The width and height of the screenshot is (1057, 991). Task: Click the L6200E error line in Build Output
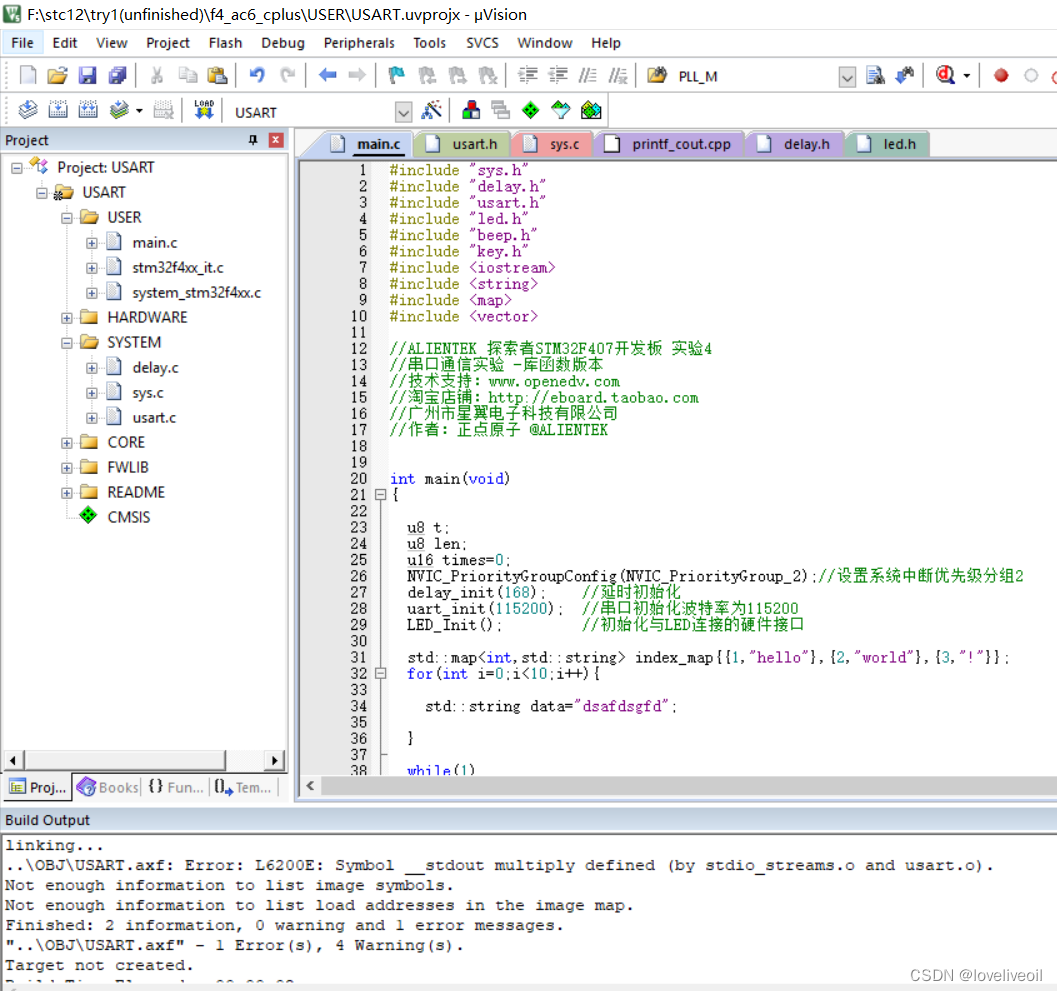tap(499, 866)
